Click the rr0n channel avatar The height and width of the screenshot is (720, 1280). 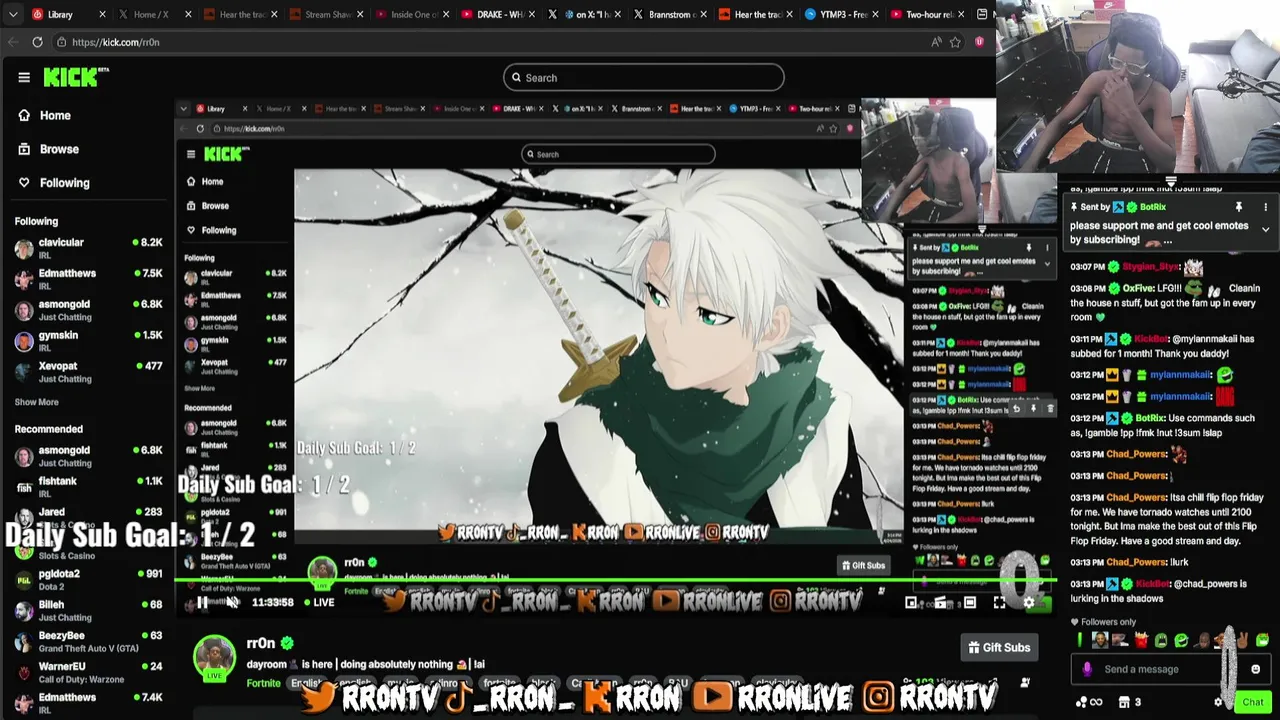(x=214, y=656)
